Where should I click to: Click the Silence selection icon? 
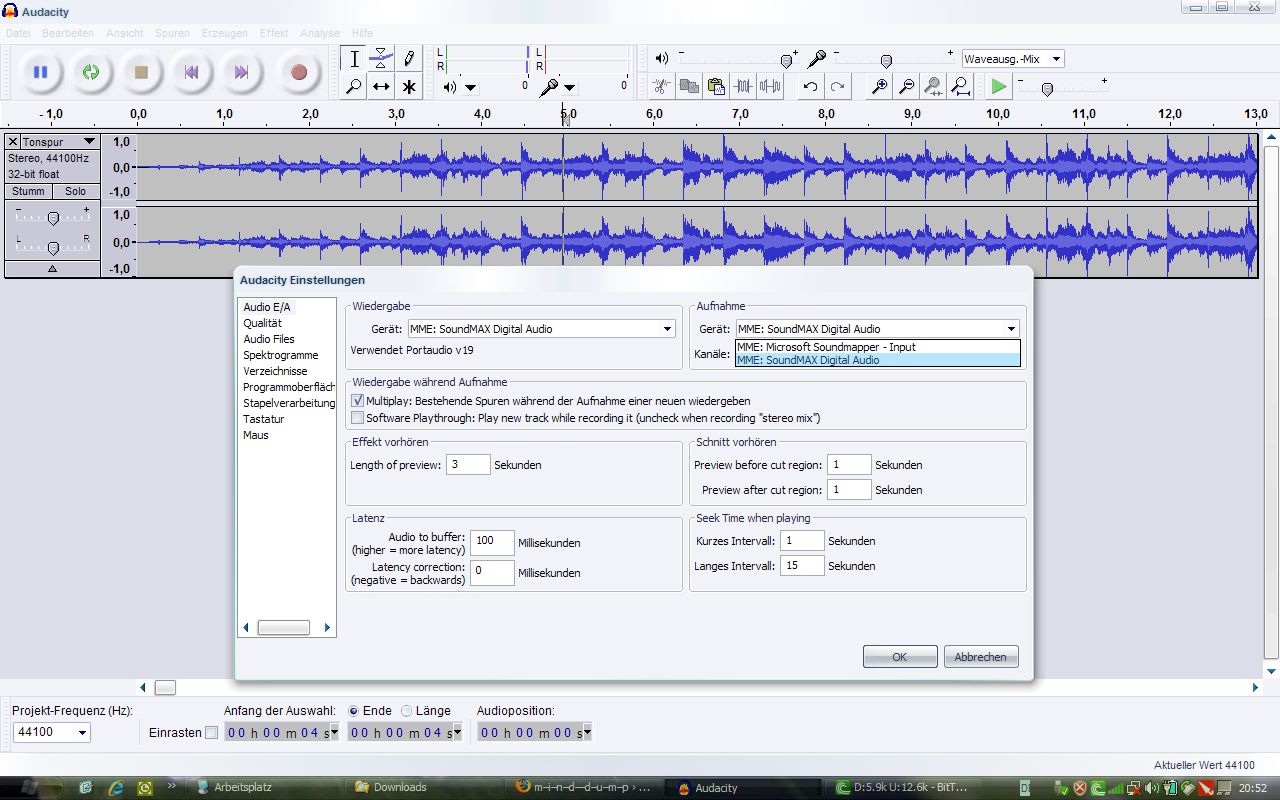click(770, 87)
